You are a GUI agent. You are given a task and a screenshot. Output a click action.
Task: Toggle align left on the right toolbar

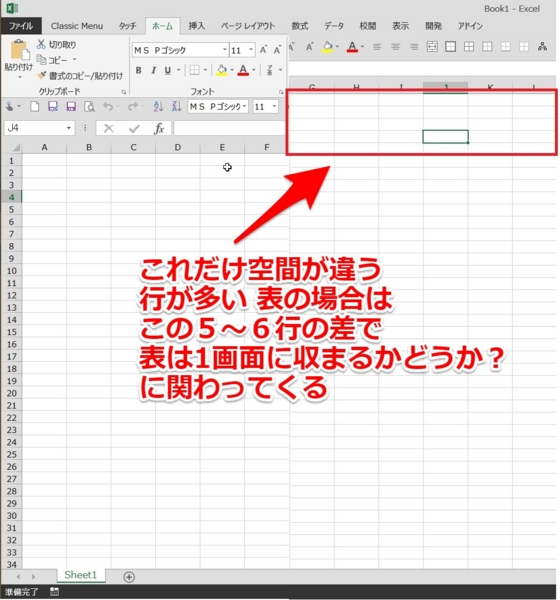(377, 47)
